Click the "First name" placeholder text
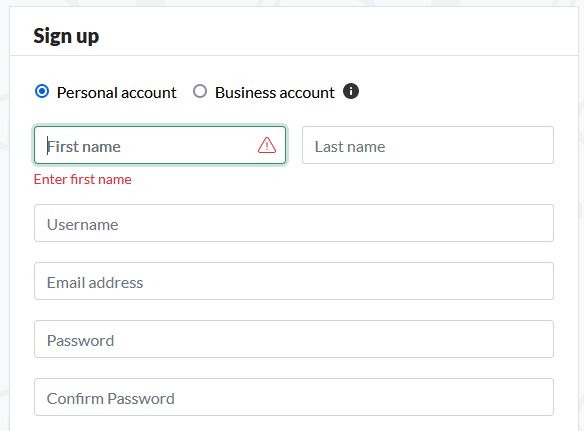 84,146
